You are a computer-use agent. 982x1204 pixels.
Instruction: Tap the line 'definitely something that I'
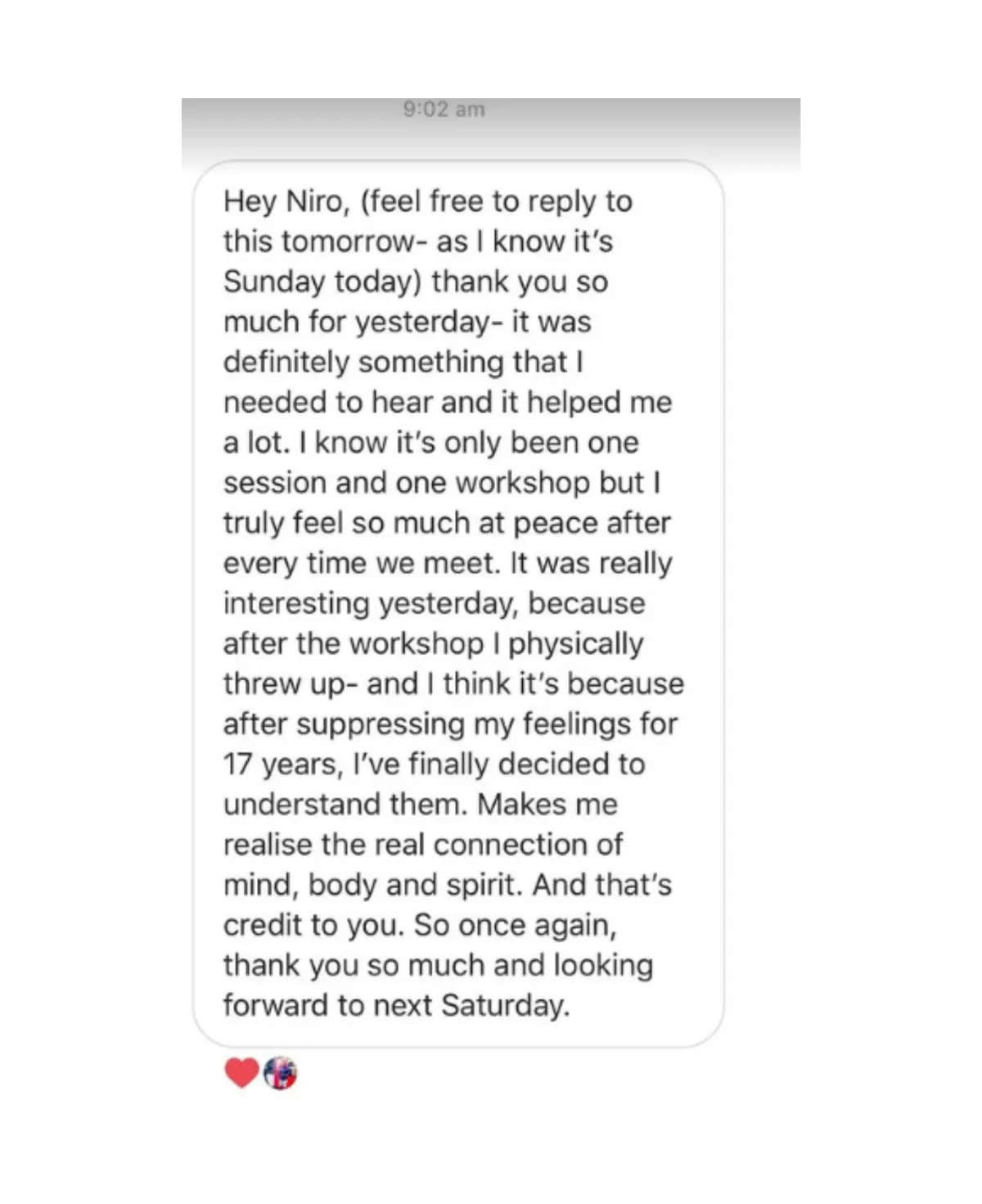point(403,362)
